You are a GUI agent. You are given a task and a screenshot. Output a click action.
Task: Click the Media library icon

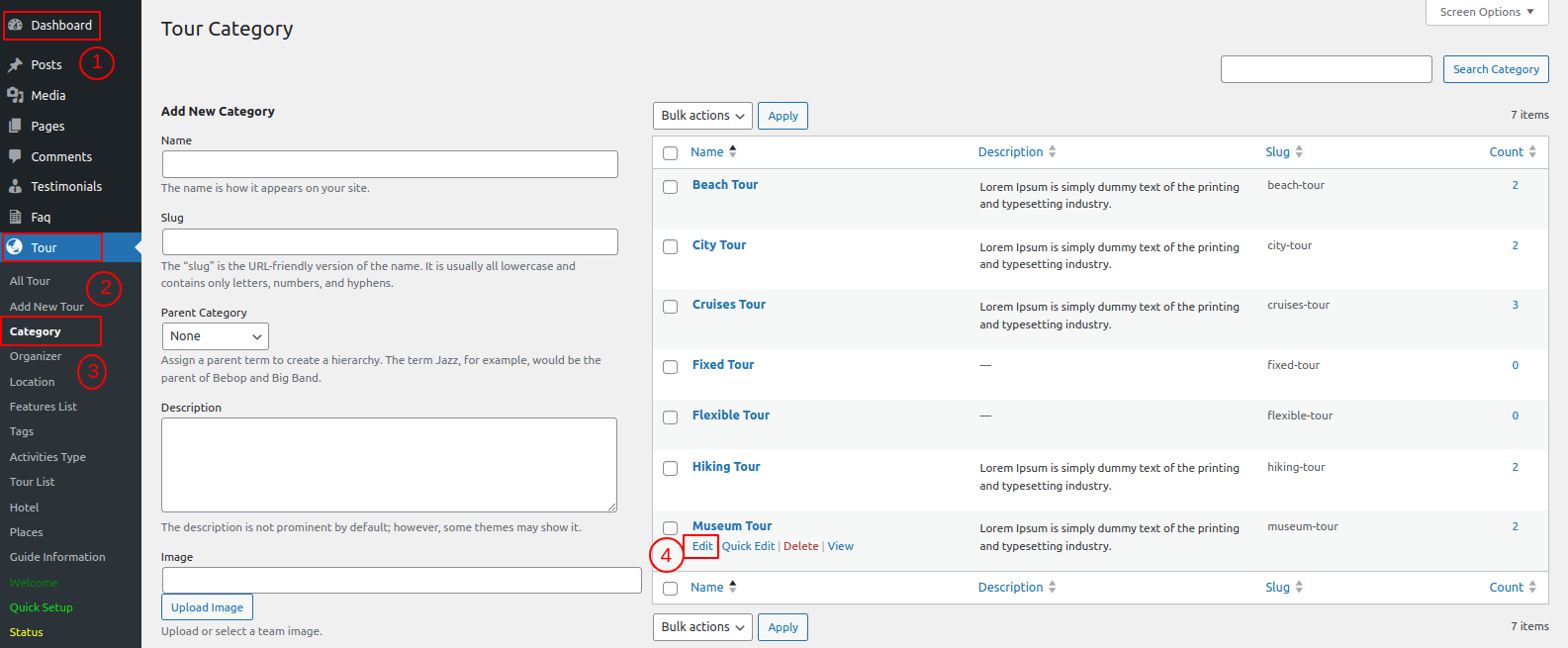click(15, 96)
